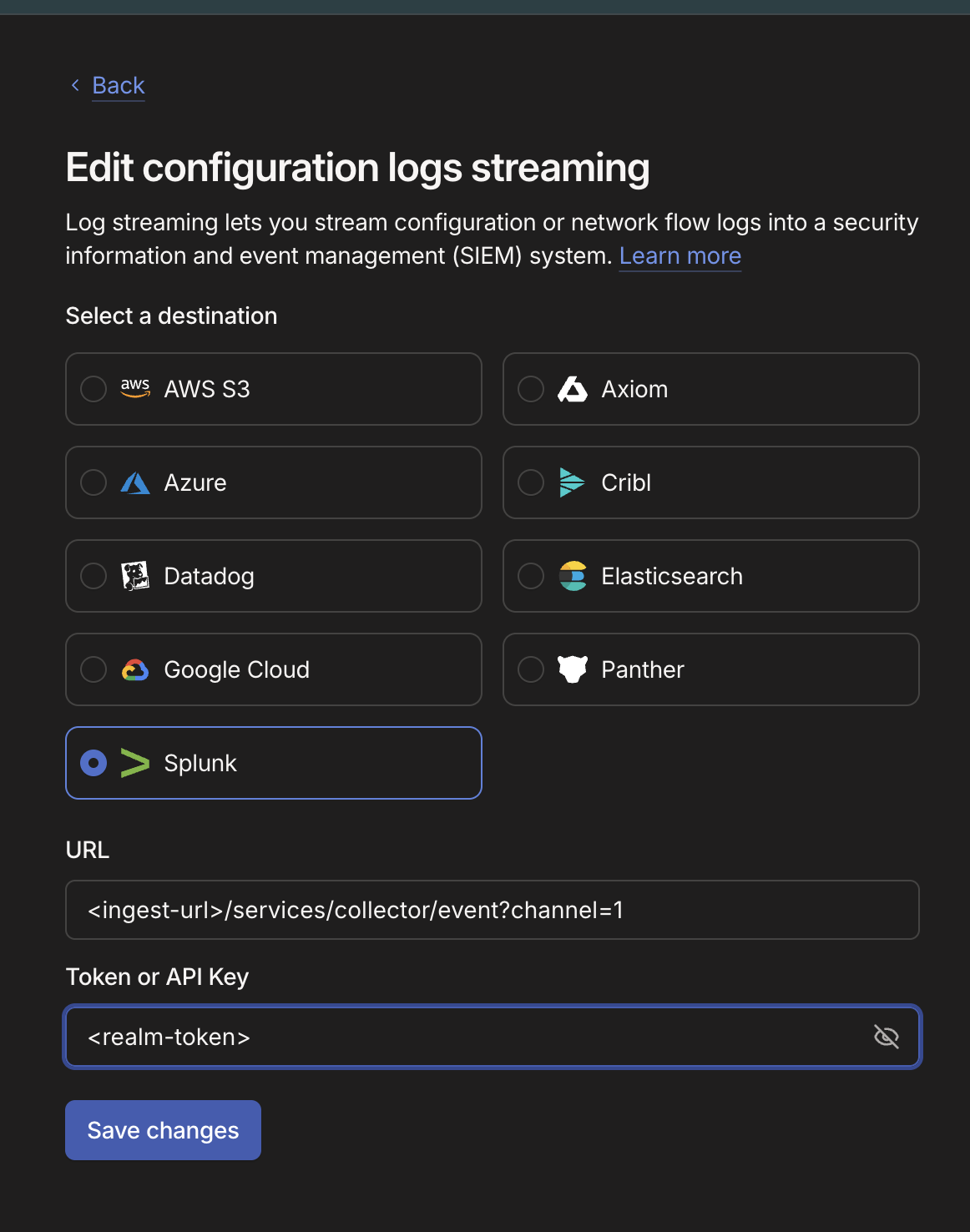This screenshot has height=1232, width=970.
Task: Click the Azure logo icon
Action: click(x=135, y=482)
